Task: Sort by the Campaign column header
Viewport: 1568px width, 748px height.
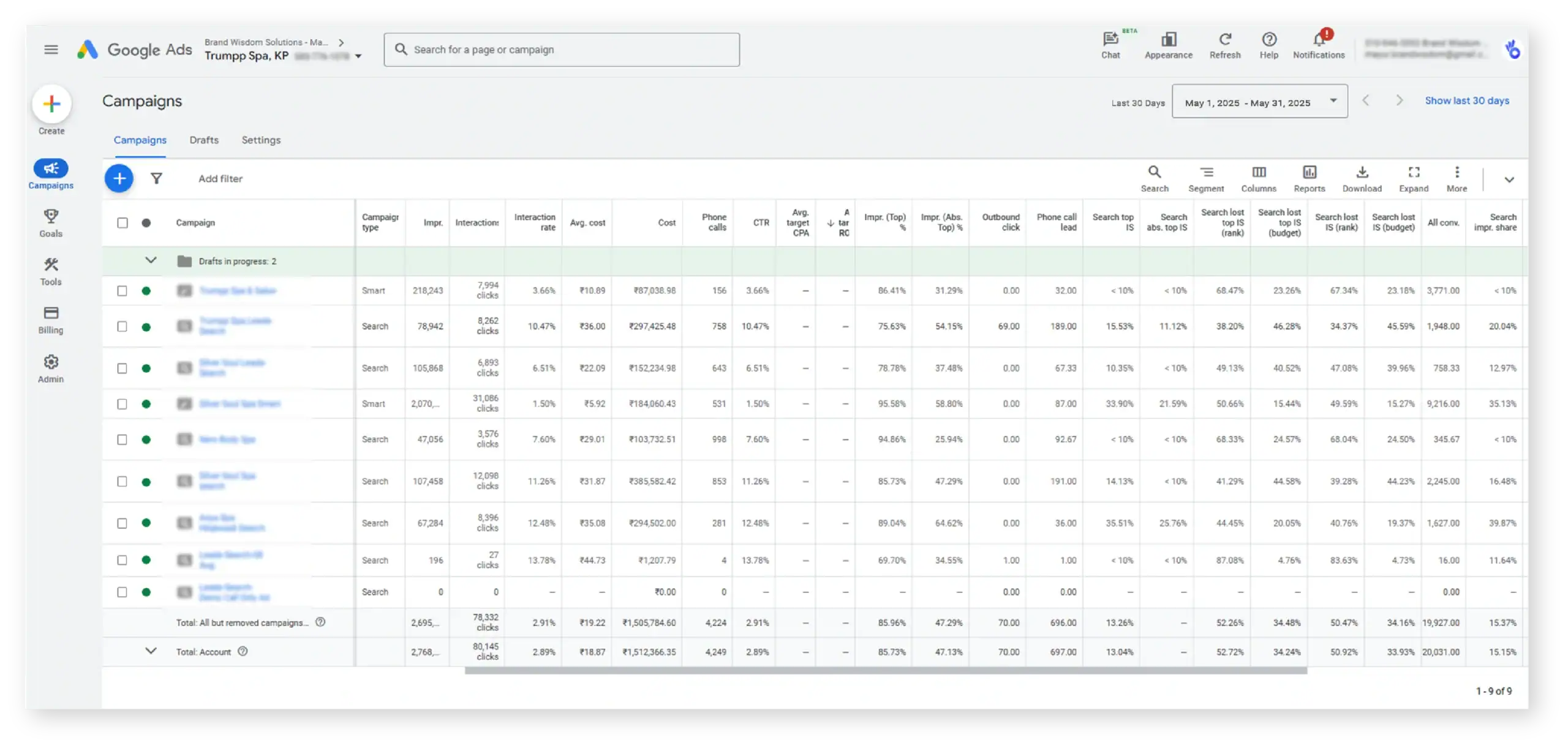Action: (195, 223)
